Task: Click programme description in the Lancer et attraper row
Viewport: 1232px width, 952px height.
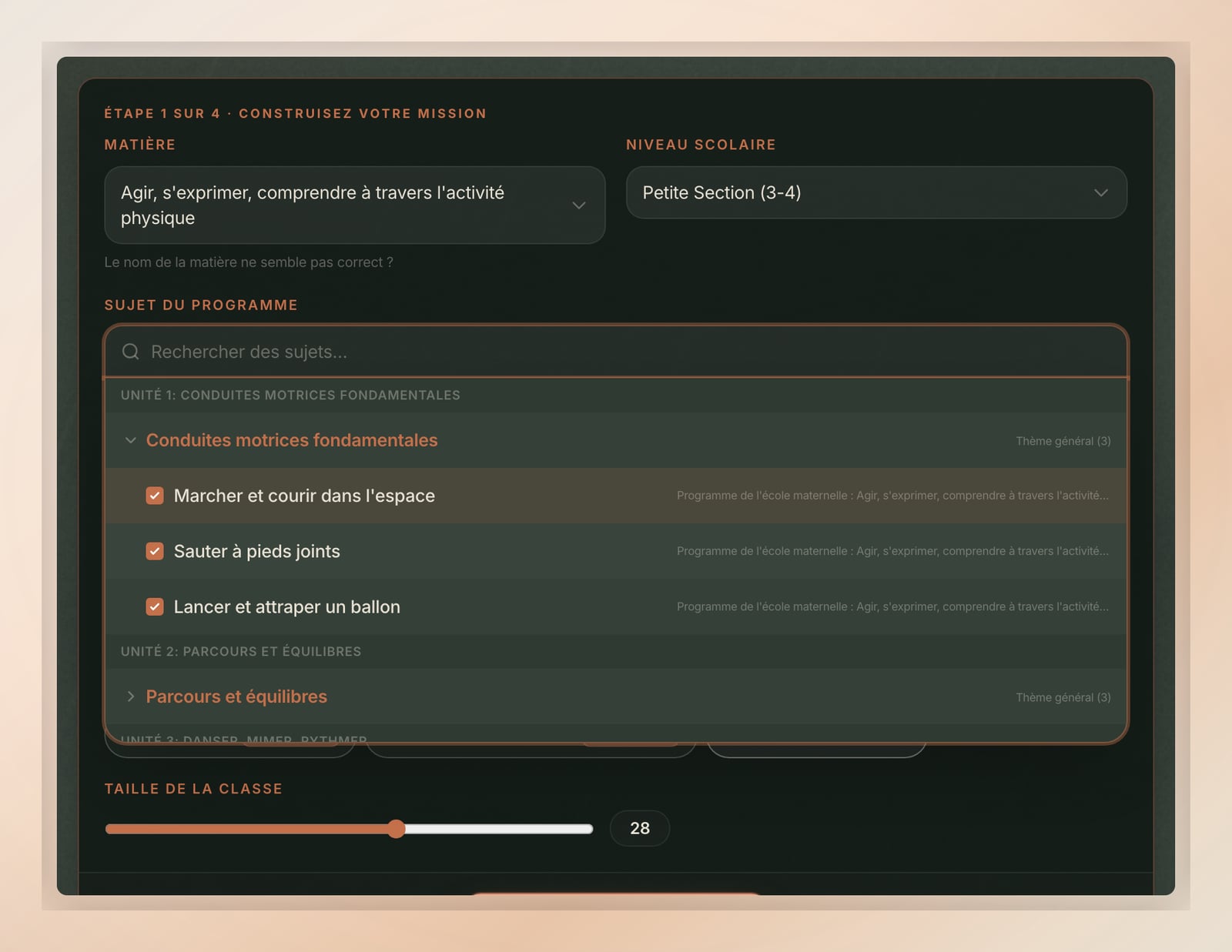Action: pos(892,606)
